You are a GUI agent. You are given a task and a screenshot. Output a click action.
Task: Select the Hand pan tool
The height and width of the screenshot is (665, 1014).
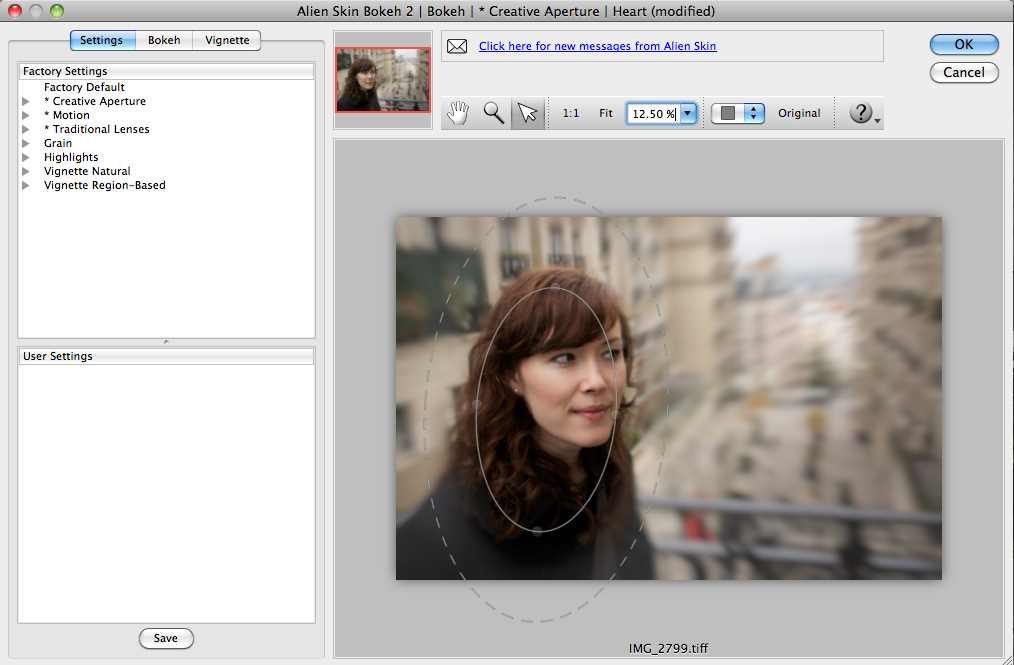459,113
